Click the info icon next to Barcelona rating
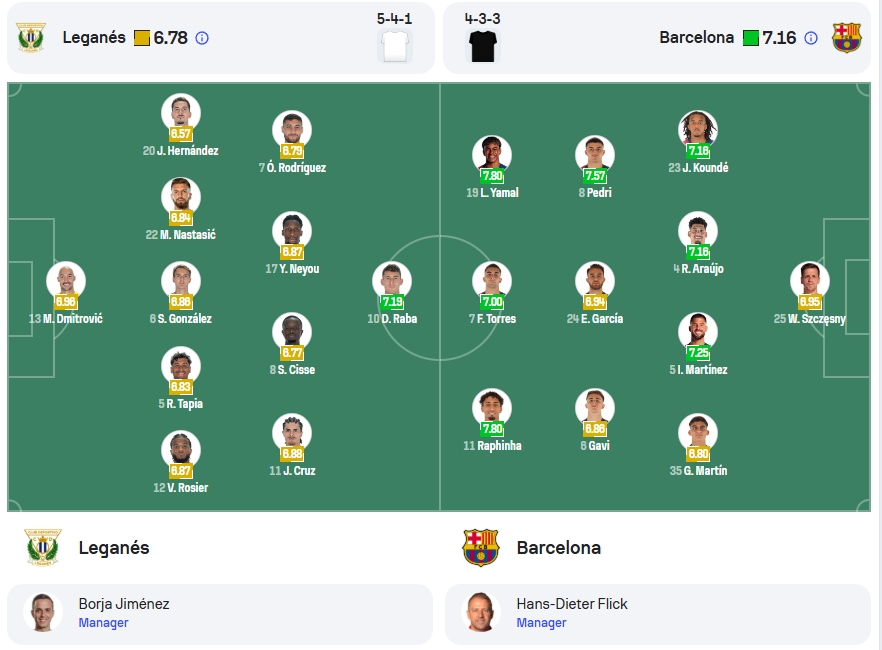Image resolution: width=882 pixels, height=650 pixels. pos(811,38)
